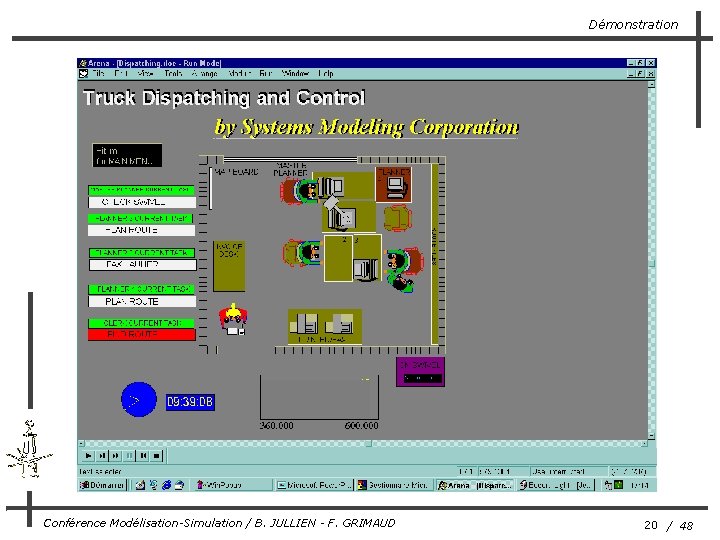Click the fourth quick launch icon
This screenshot has height=540, width=720.
click(x=180, y=485)
